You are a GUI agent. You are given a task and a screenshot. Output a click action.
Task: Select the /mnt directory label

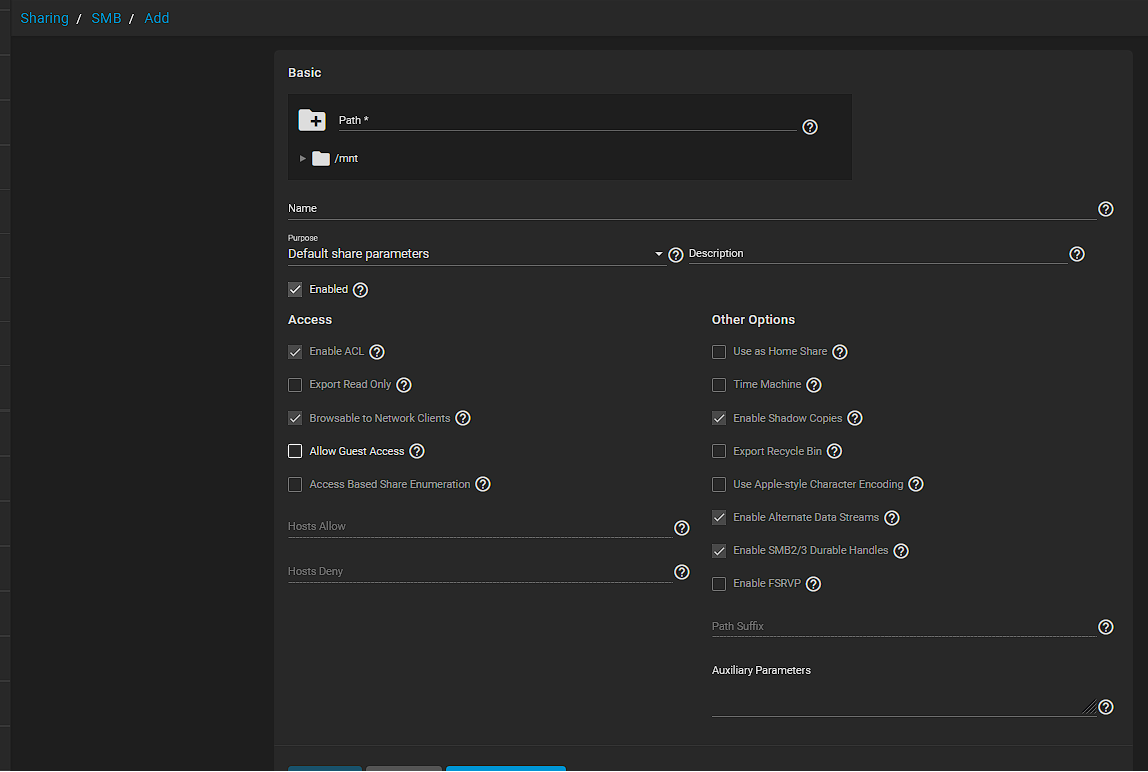(346, 158)
